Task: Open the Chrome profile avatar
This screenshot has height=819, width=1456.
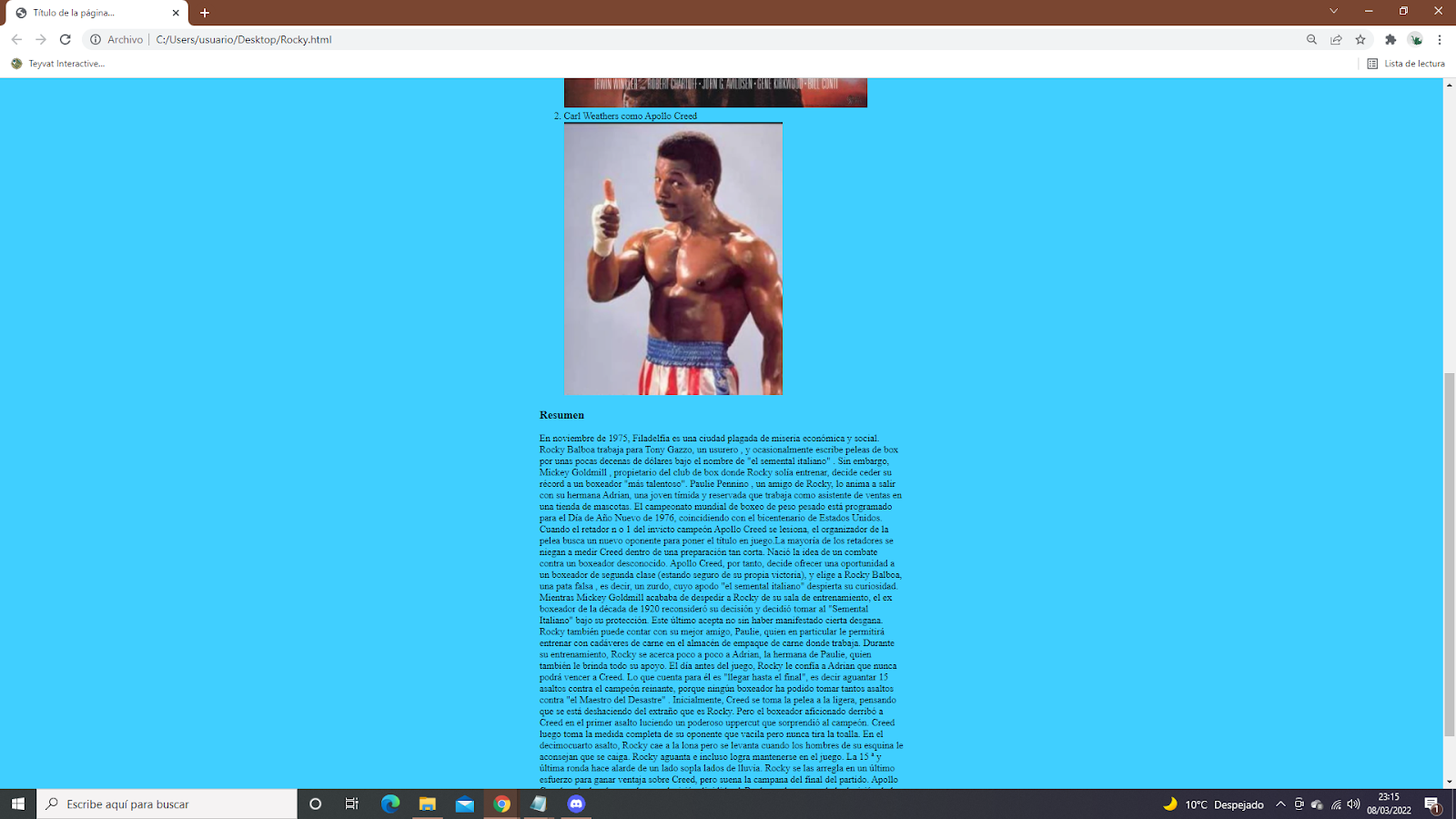Action: [x=1415, y=39]
